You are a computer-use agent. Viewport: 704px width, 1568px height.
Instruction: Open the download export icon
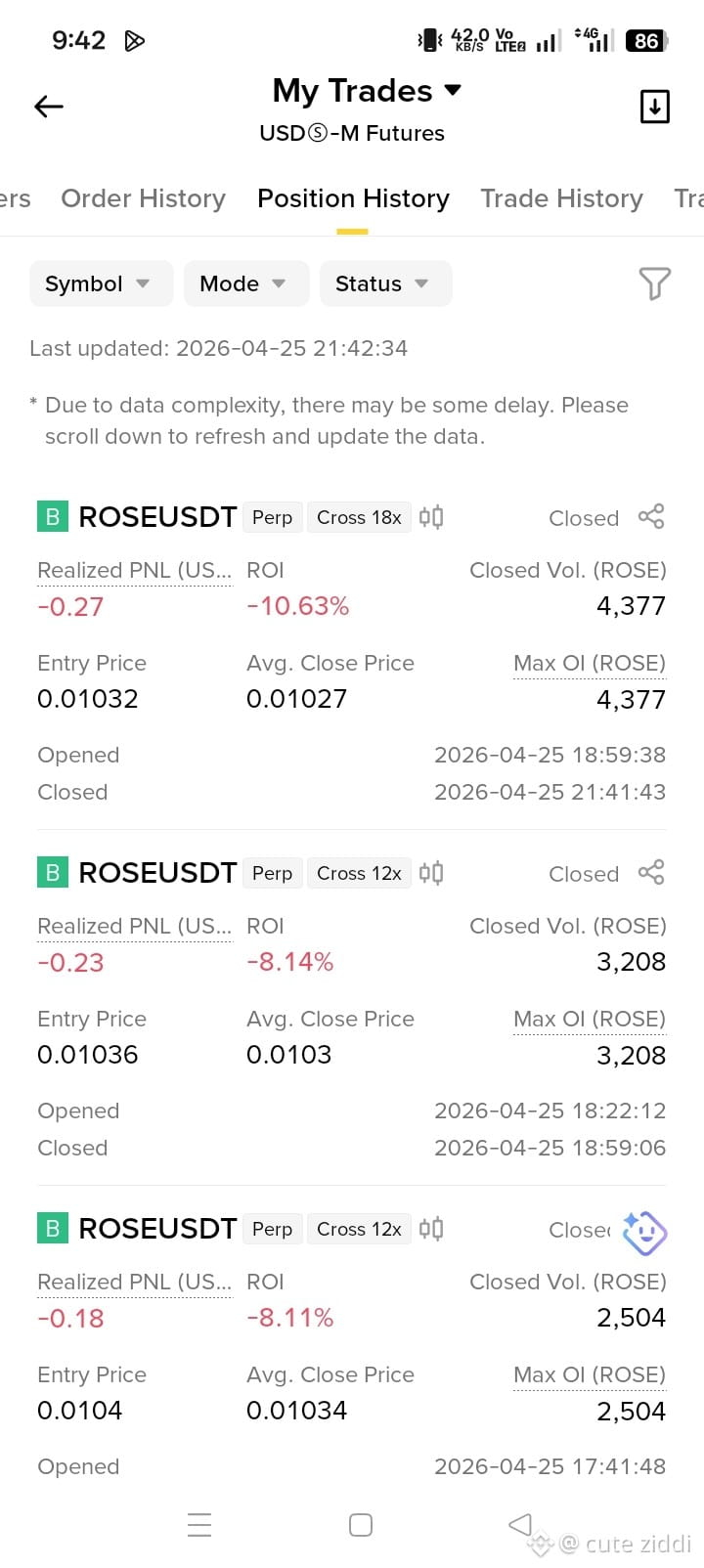654,107
